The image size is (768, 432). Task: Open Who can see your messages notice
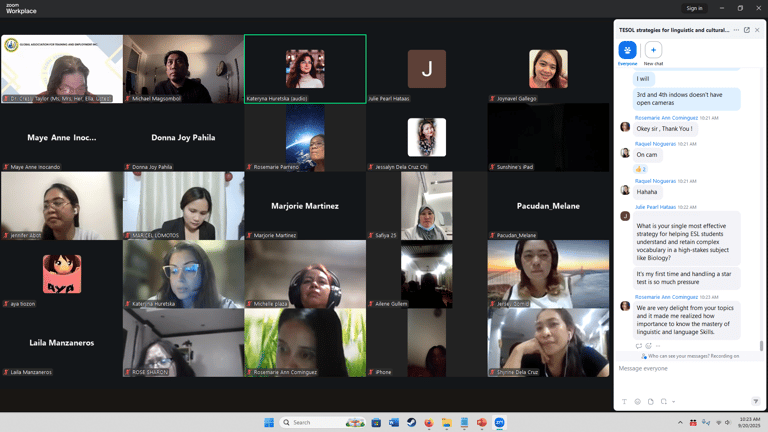point(690,356)
